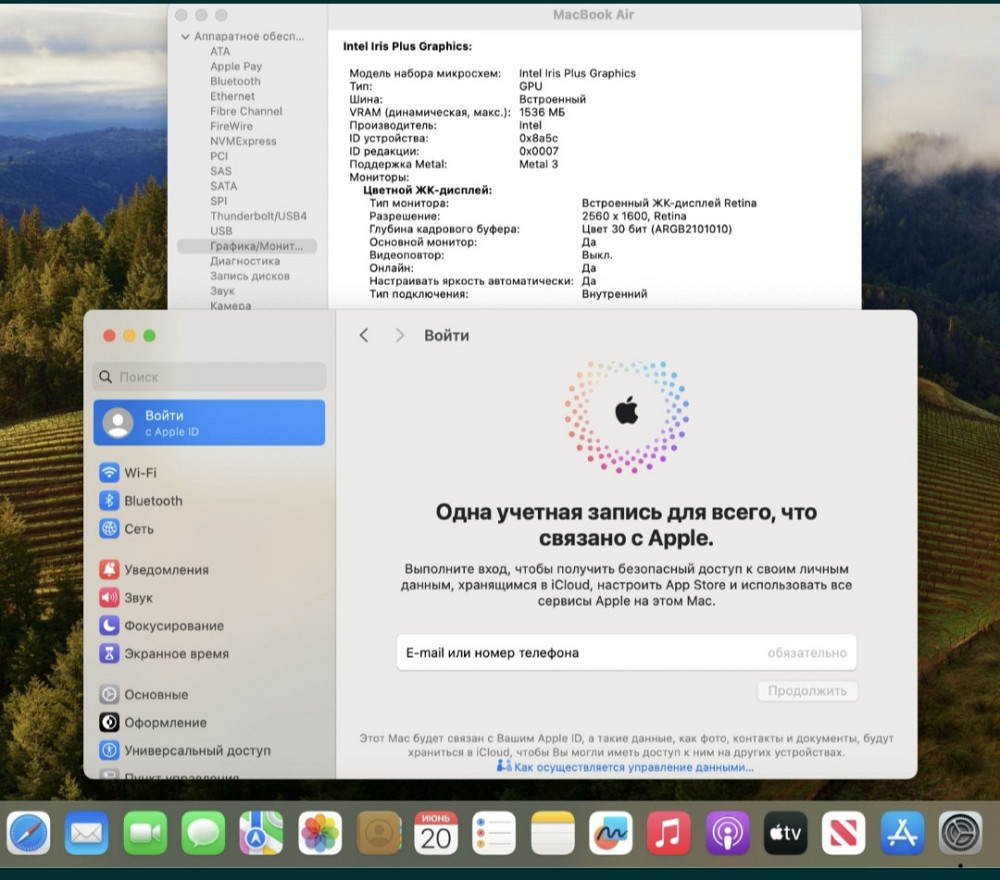
Task: Open Экранное время settings
Action: coord(172,653)
